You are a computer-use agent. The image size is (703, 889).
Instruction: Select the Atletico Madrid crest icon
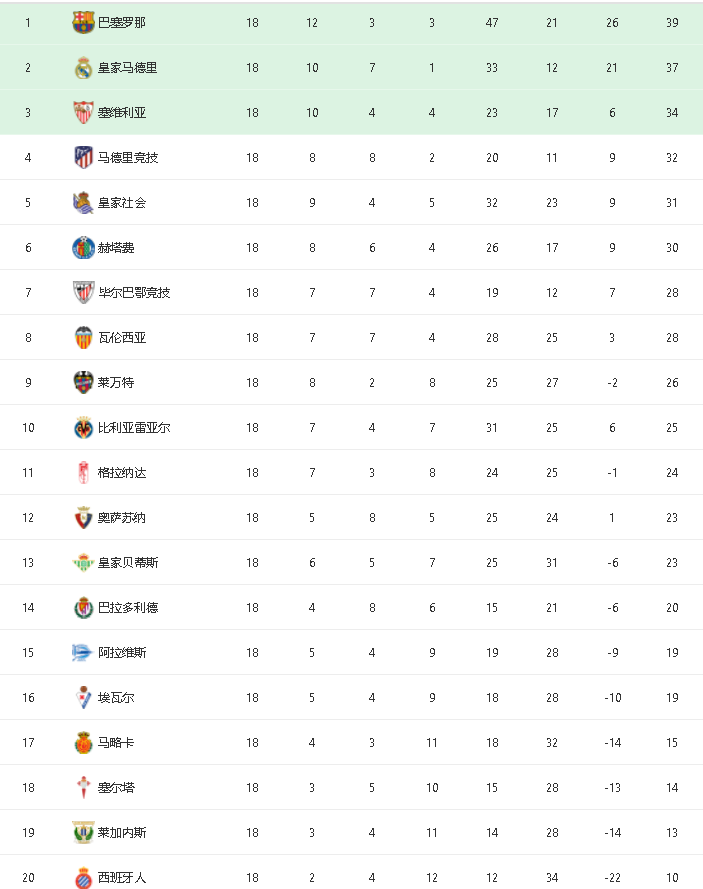(x=83, y=158)
